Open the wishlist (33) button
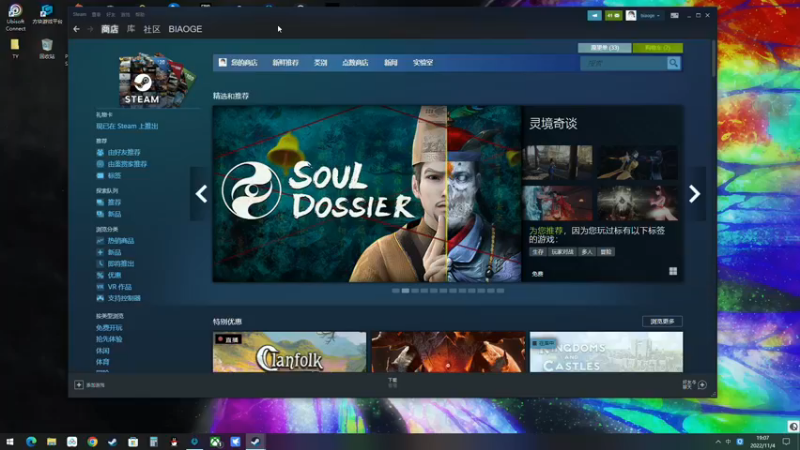The image size is (800, 450). (x=605, y=48)
